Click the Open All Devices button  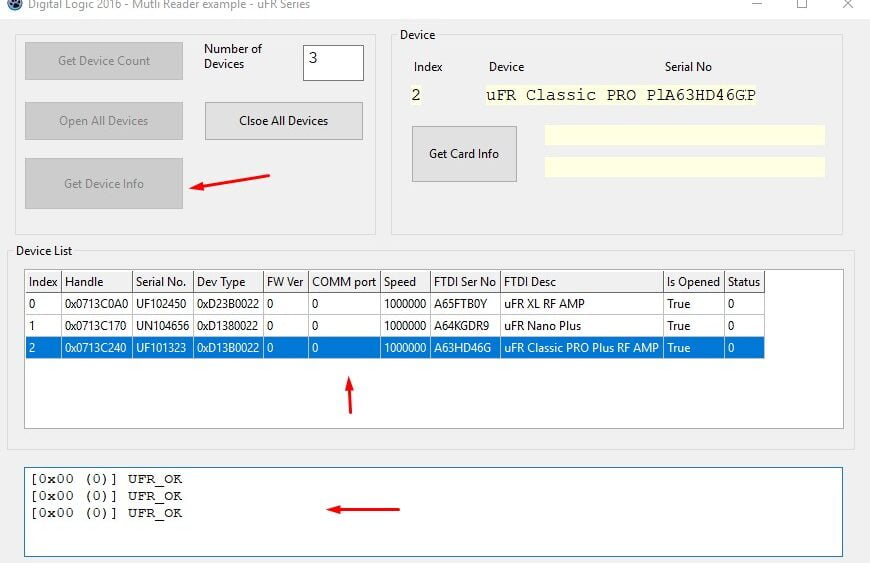pos(104,120)
